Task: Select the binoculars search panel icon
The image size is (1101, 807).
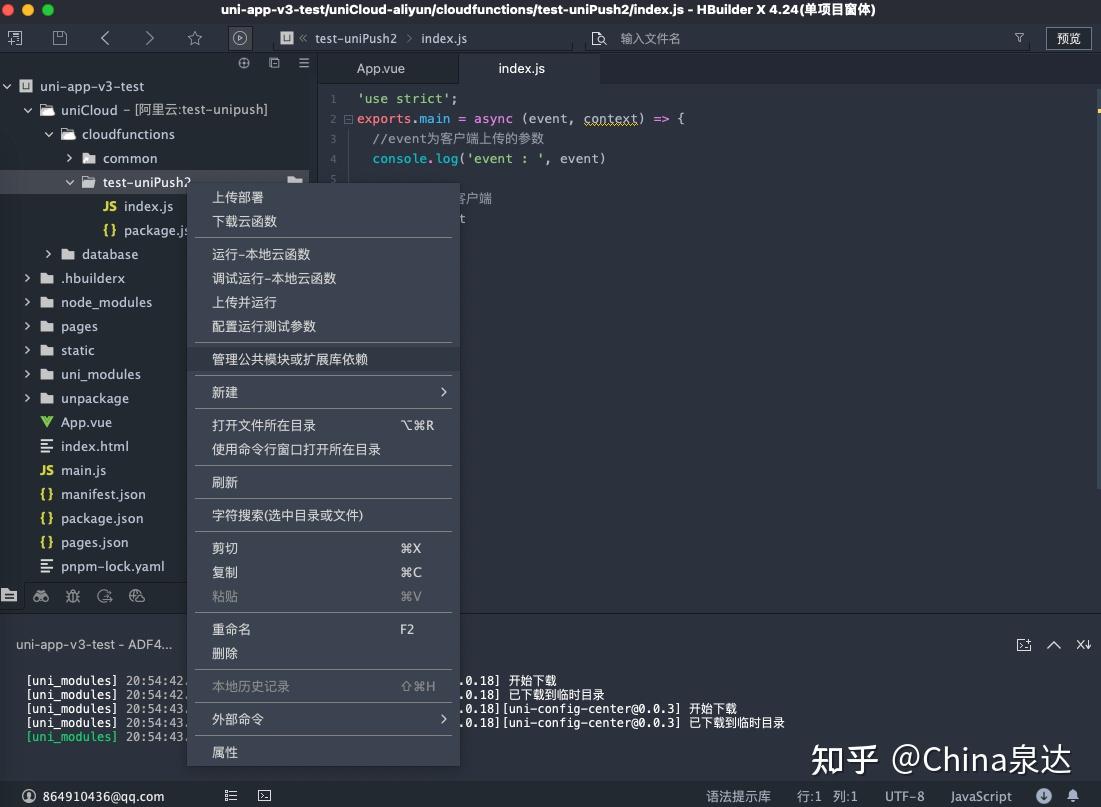Action: click(x=41, y=596)
